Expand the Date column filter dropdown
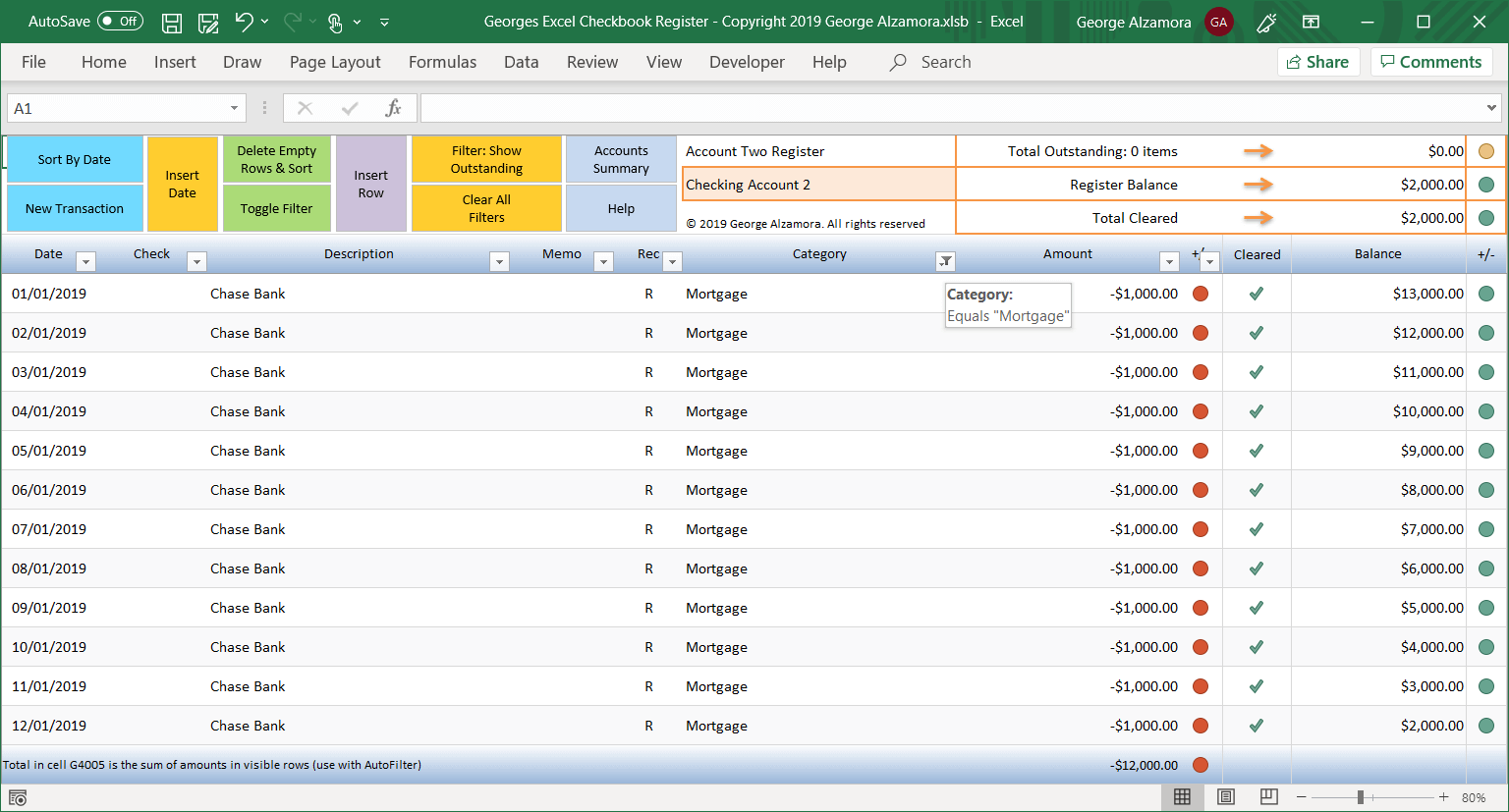1509x812 pixels. 86,261
